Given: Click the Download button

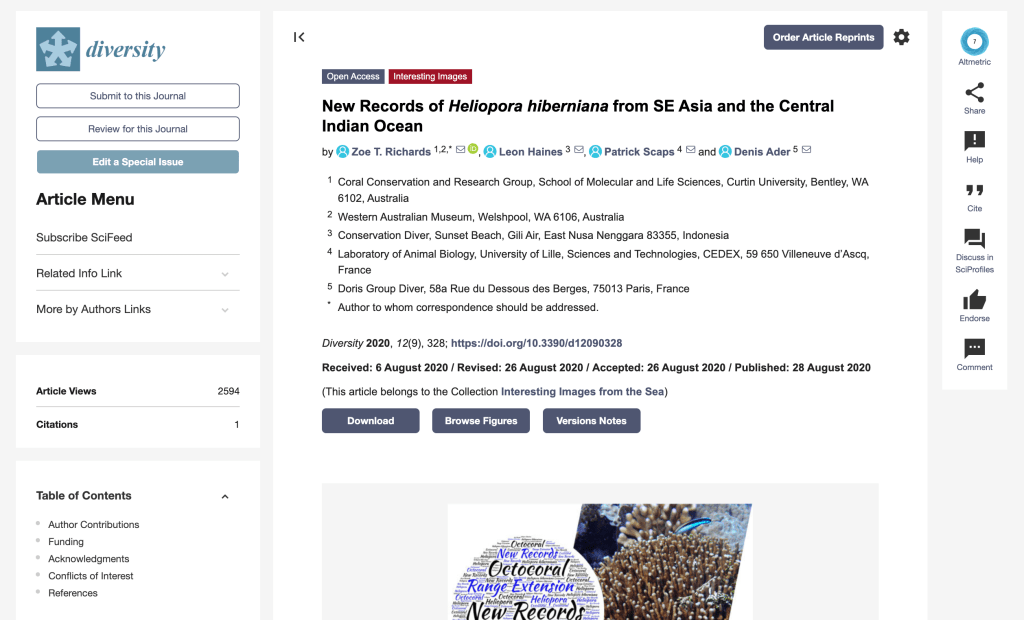Looking at the screenshot, I should tap(370, 421).
